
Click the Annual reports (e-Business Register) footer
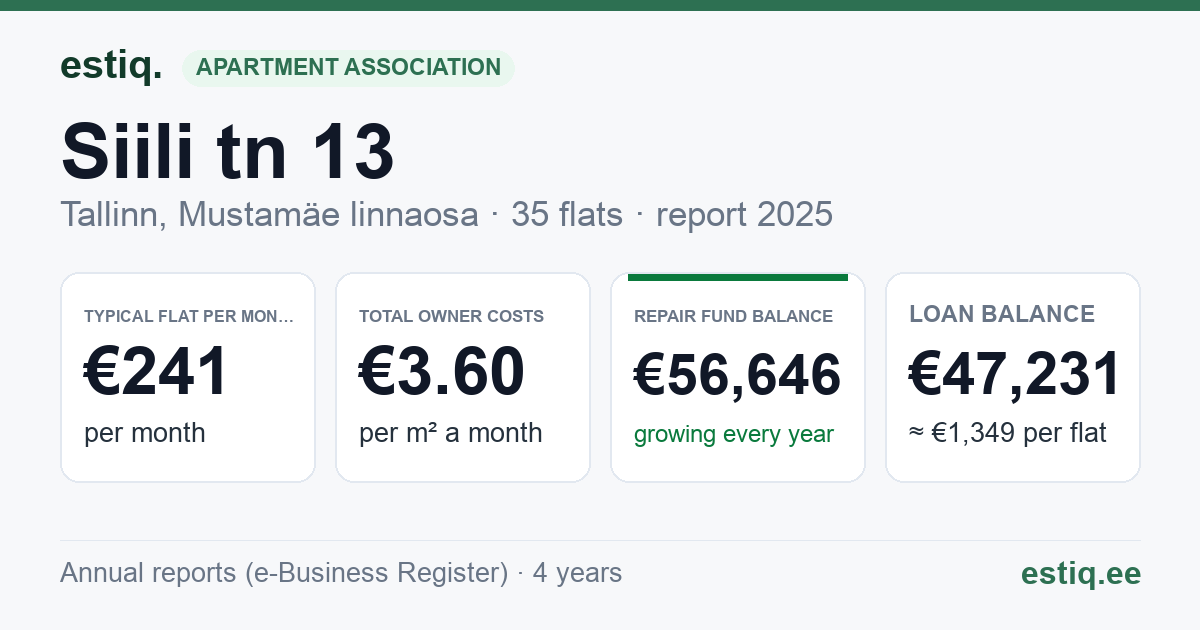point(341,573)
